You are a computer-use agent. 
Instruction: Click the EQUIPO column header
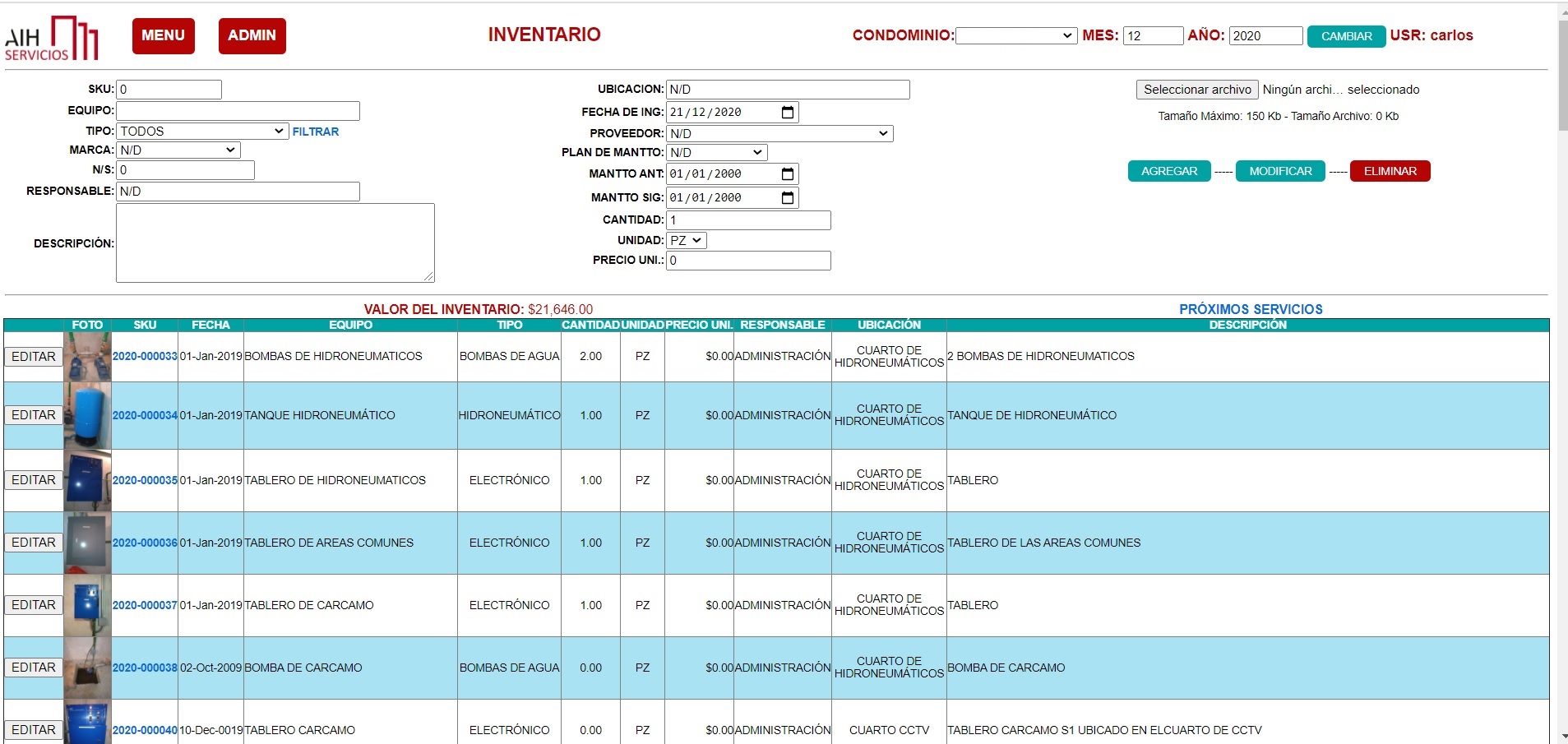350,325
